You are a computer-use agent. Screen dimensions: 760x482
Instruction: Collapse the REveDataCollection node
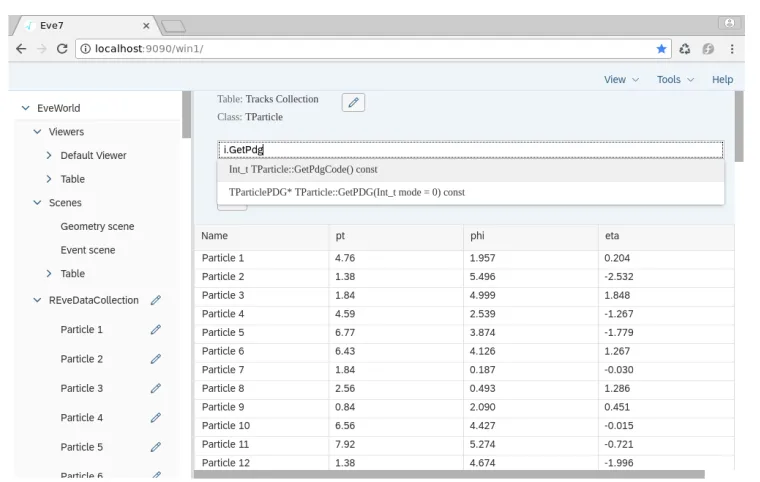37,300
